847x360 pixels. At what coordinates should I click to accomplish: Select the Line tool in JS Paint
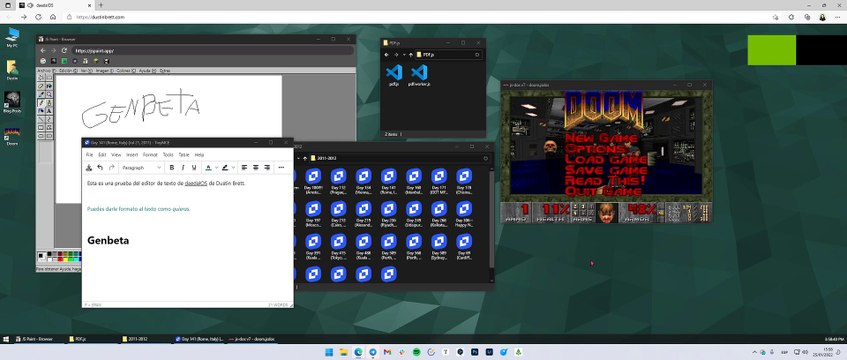click(41, 119)
